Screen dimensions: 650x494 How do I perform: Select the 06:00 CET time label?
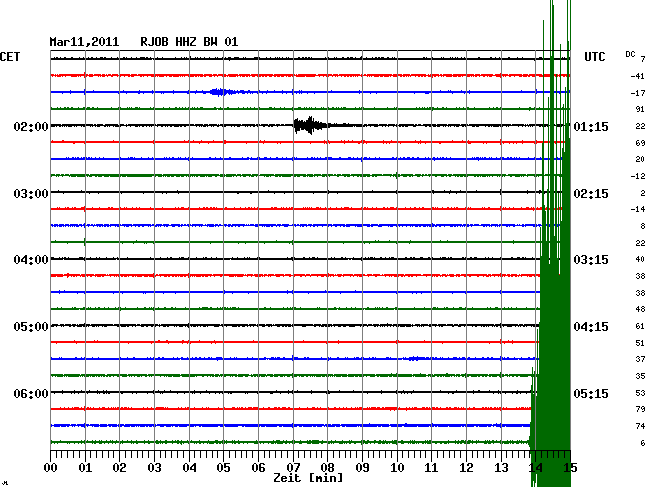[x=31, y=393]
